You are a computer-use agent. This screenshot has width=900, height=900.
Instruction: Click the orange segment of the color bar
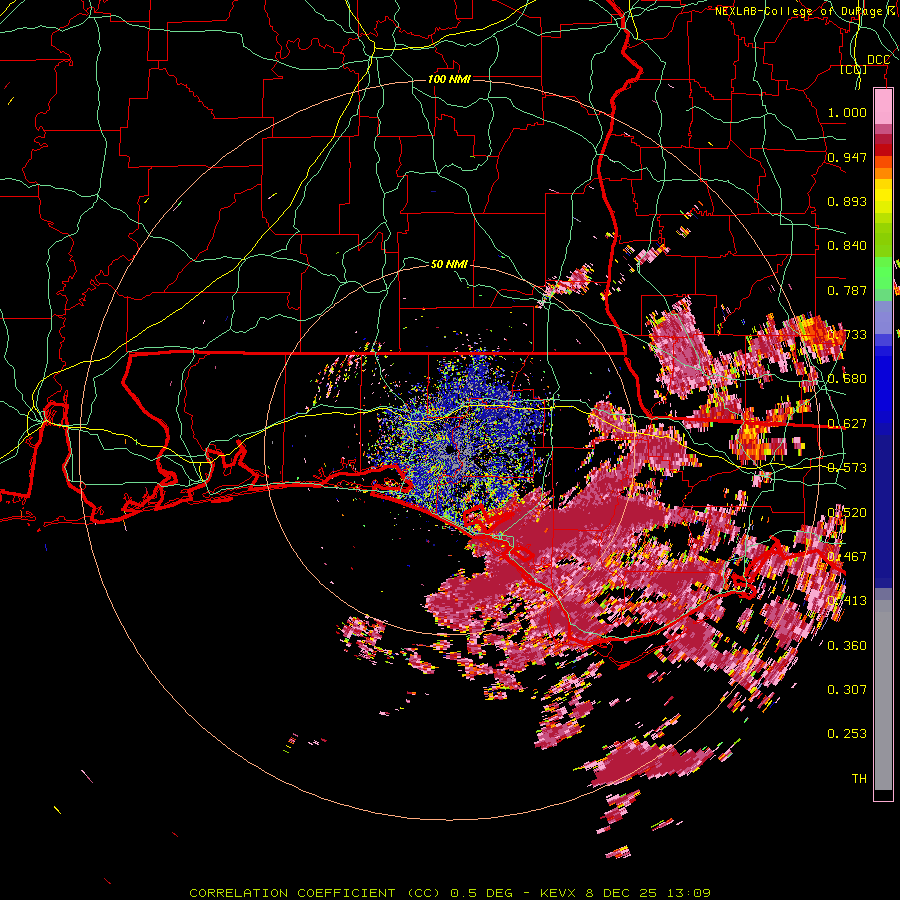883,173
